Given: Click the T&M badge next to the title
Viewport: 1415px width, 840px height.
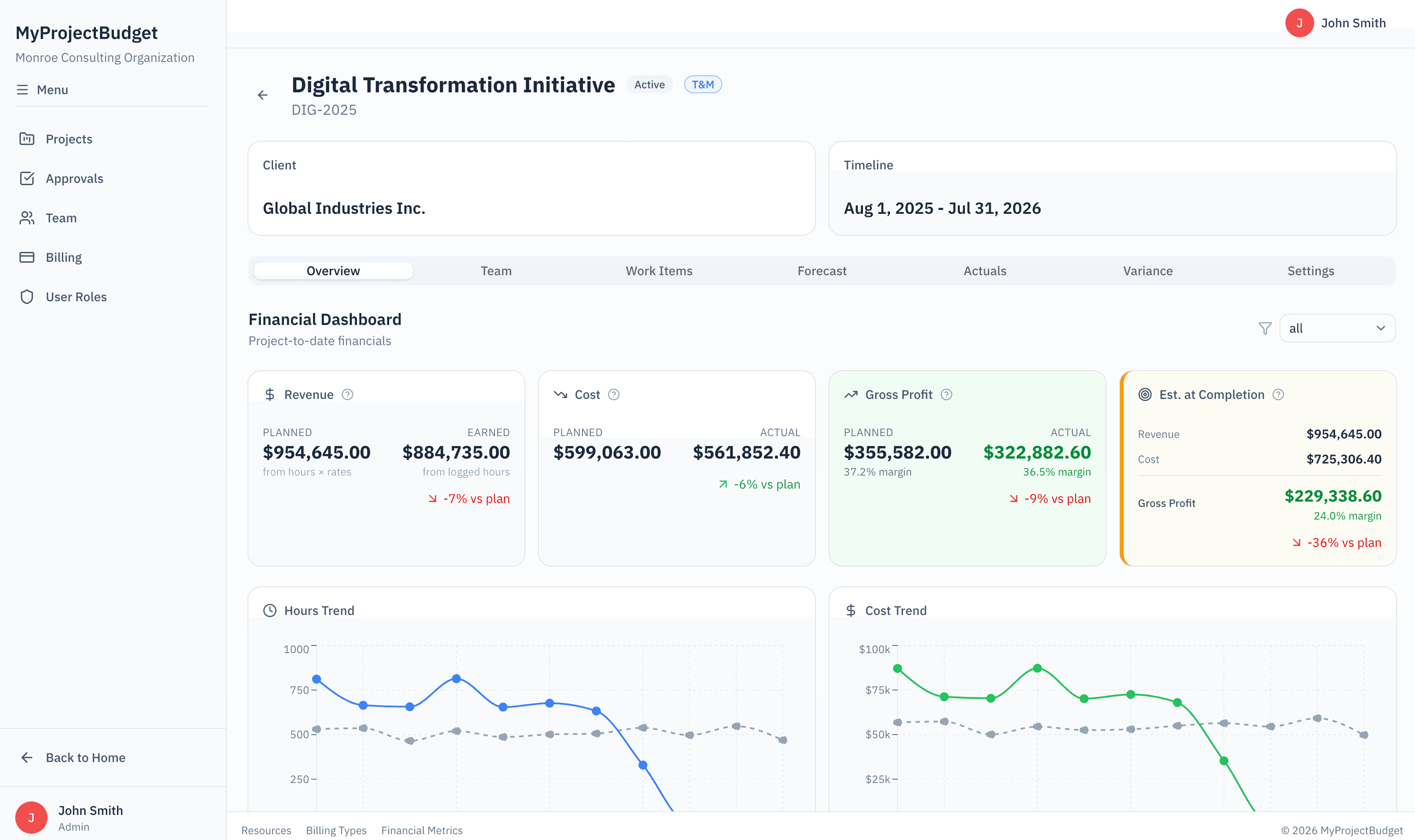Looking at the screenshot, I should click(703, 84).
